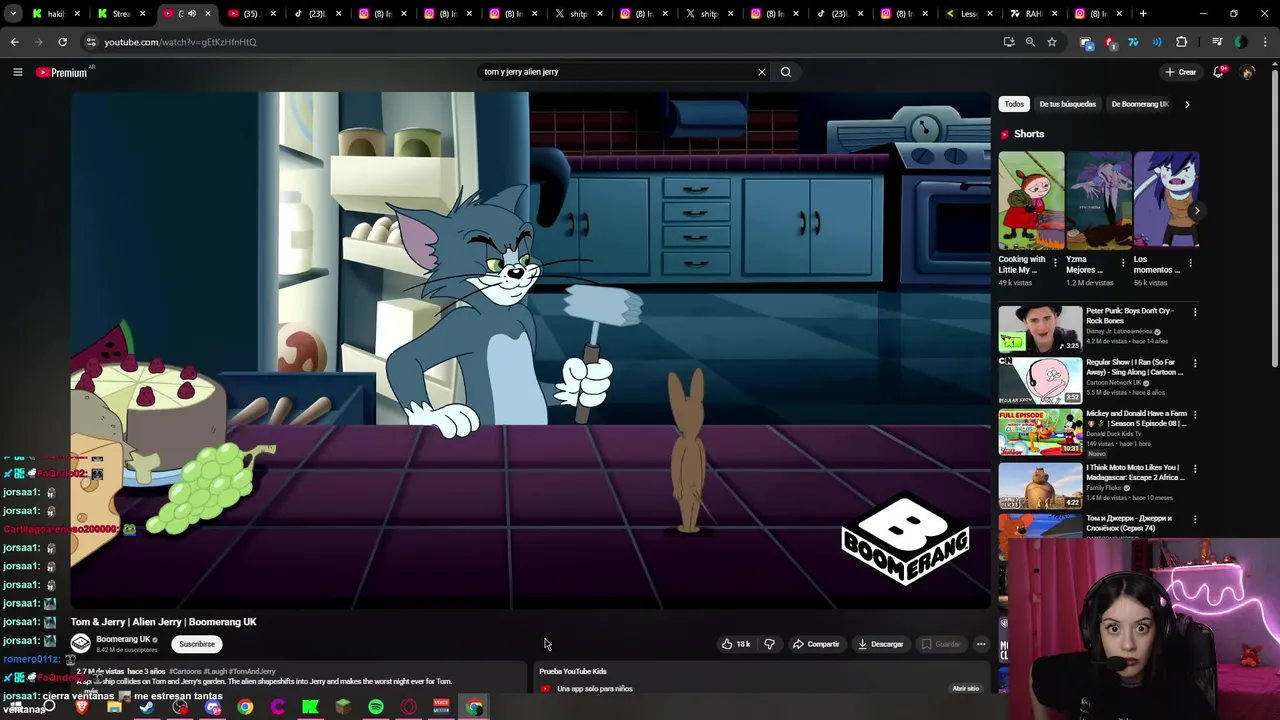Open the account avatar menu
The height and width of the screenshot is (720, 1280).
click(1247, 72)
